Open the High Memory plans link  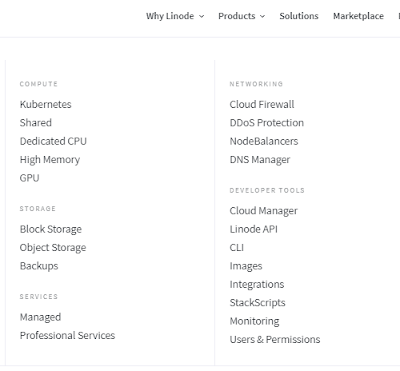(x=50, y=160)
